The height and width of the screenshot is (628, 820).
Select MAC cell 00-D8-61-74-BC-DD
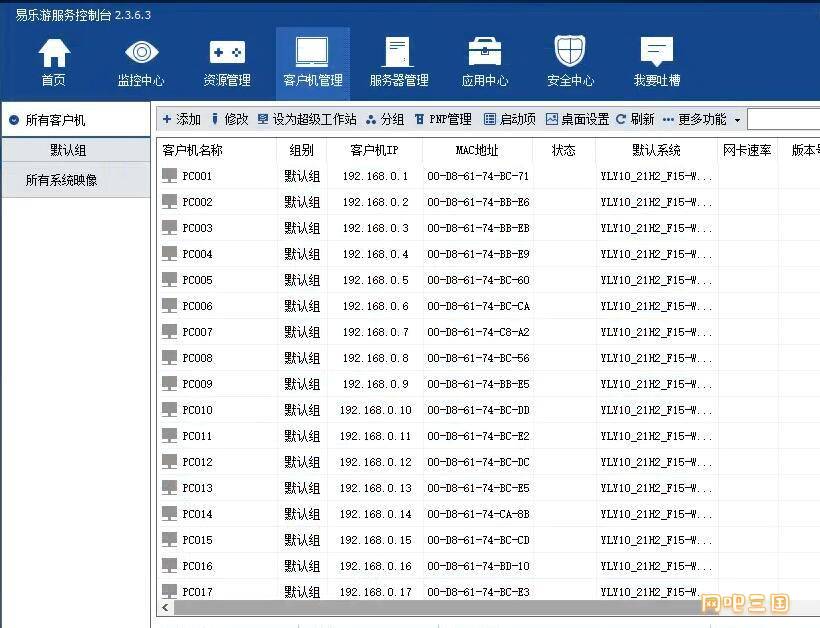pos(478,410)
